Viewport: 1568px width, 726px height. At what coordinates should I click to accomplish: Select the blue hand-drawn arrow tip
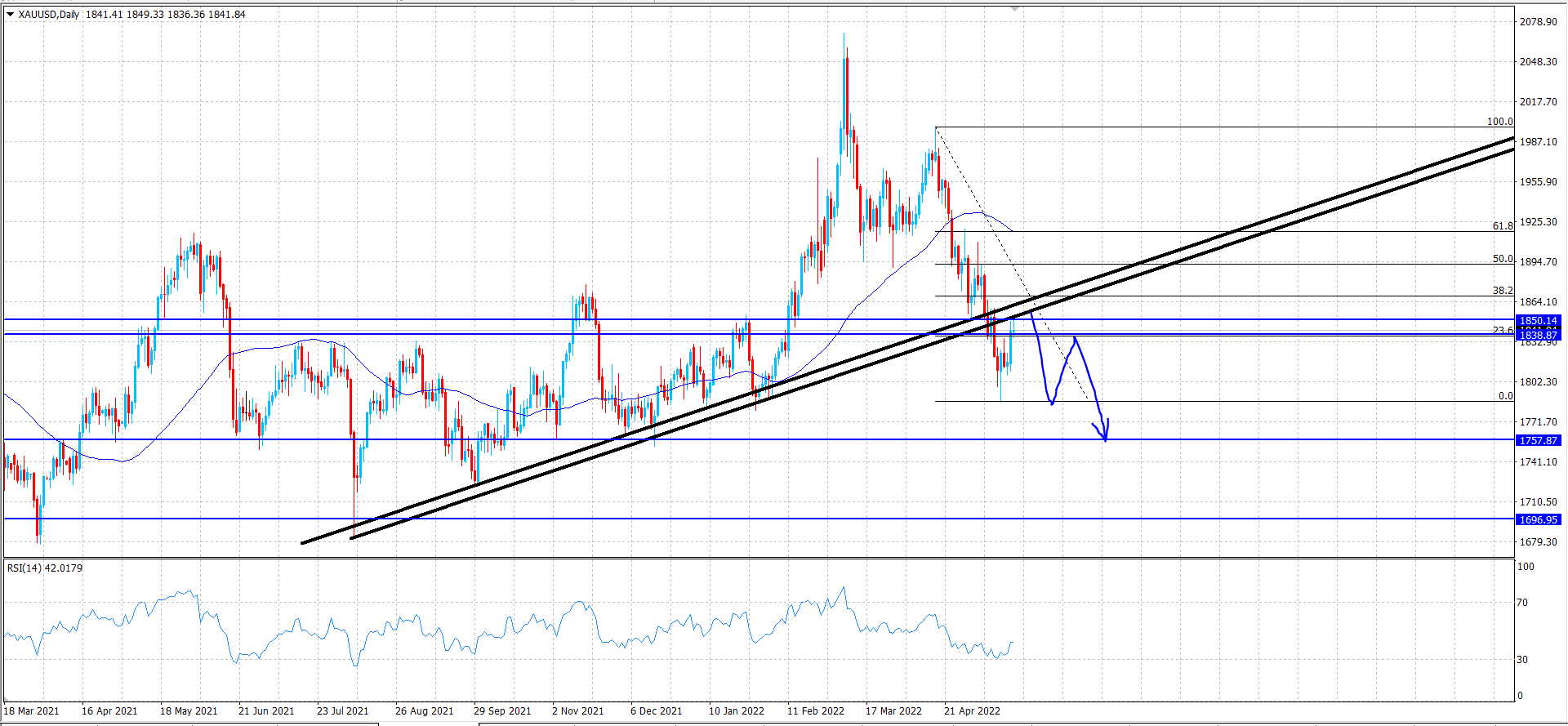pyautogui.click(x=1105, y=439)
